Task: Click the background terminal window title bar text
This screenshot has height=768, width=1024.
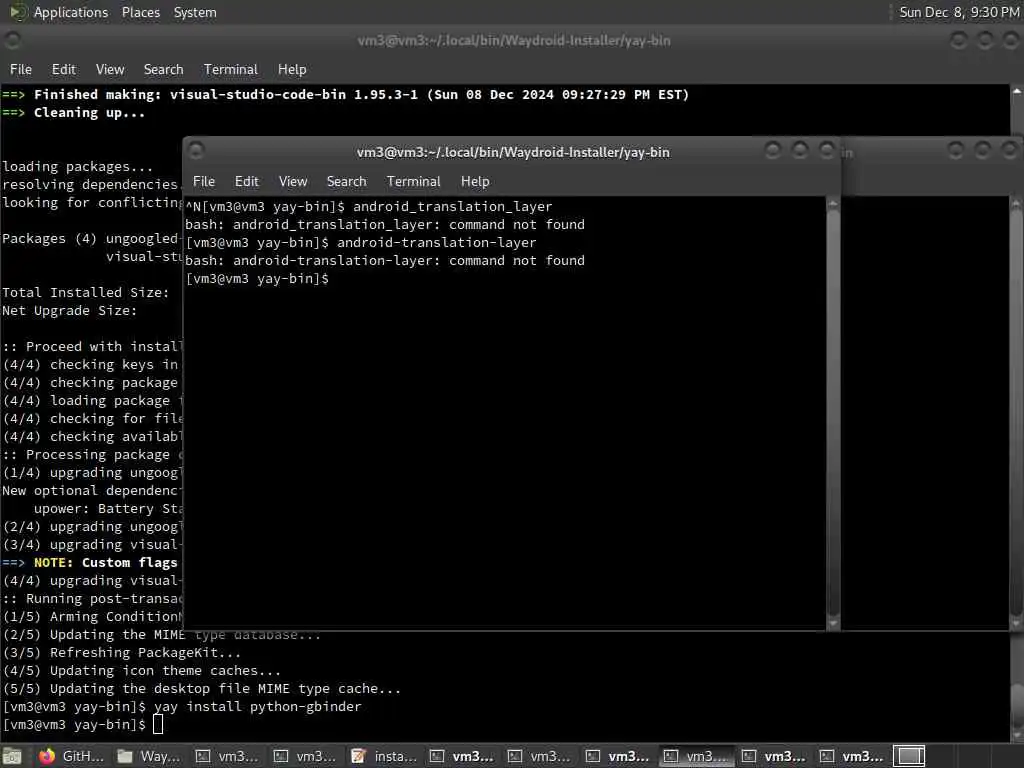Action: 513,40
